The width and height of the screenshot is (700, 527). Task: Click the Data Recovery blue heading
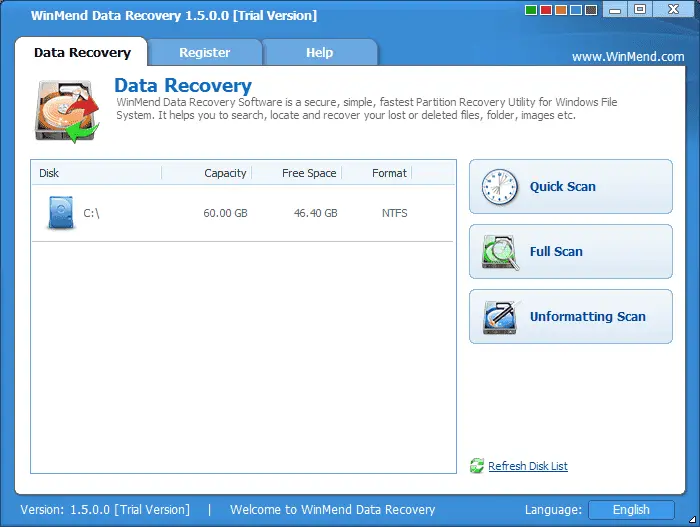183,85
